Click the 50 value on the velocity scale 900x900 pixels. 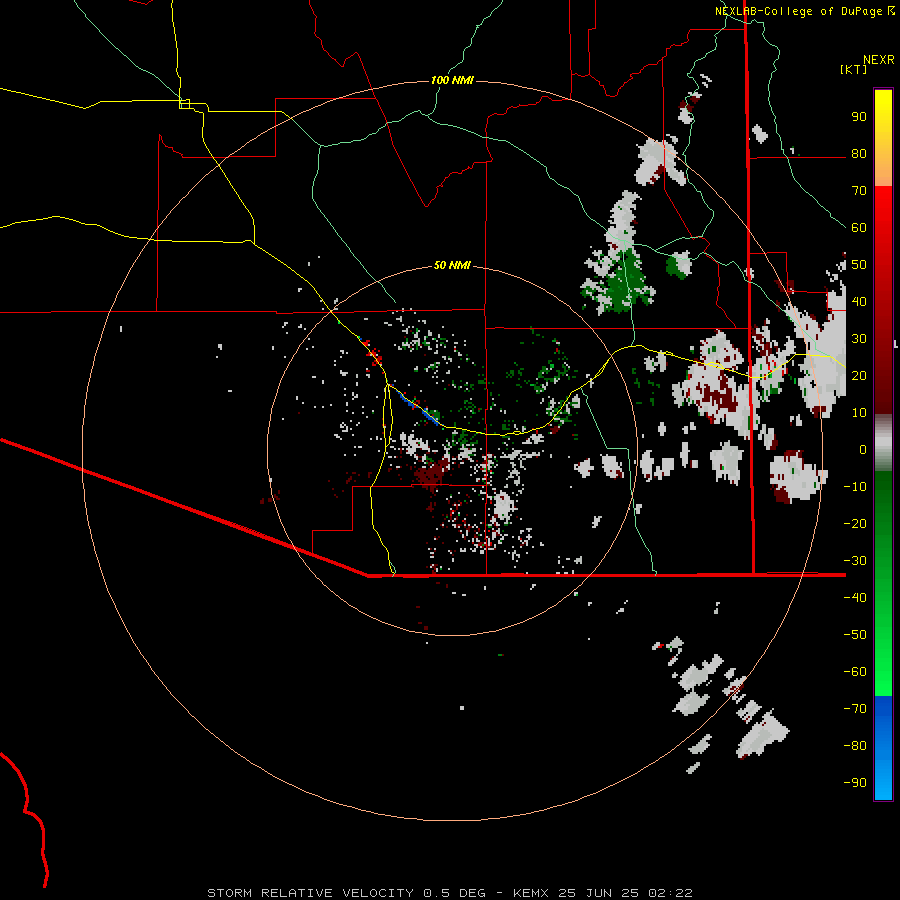[859, 265]
